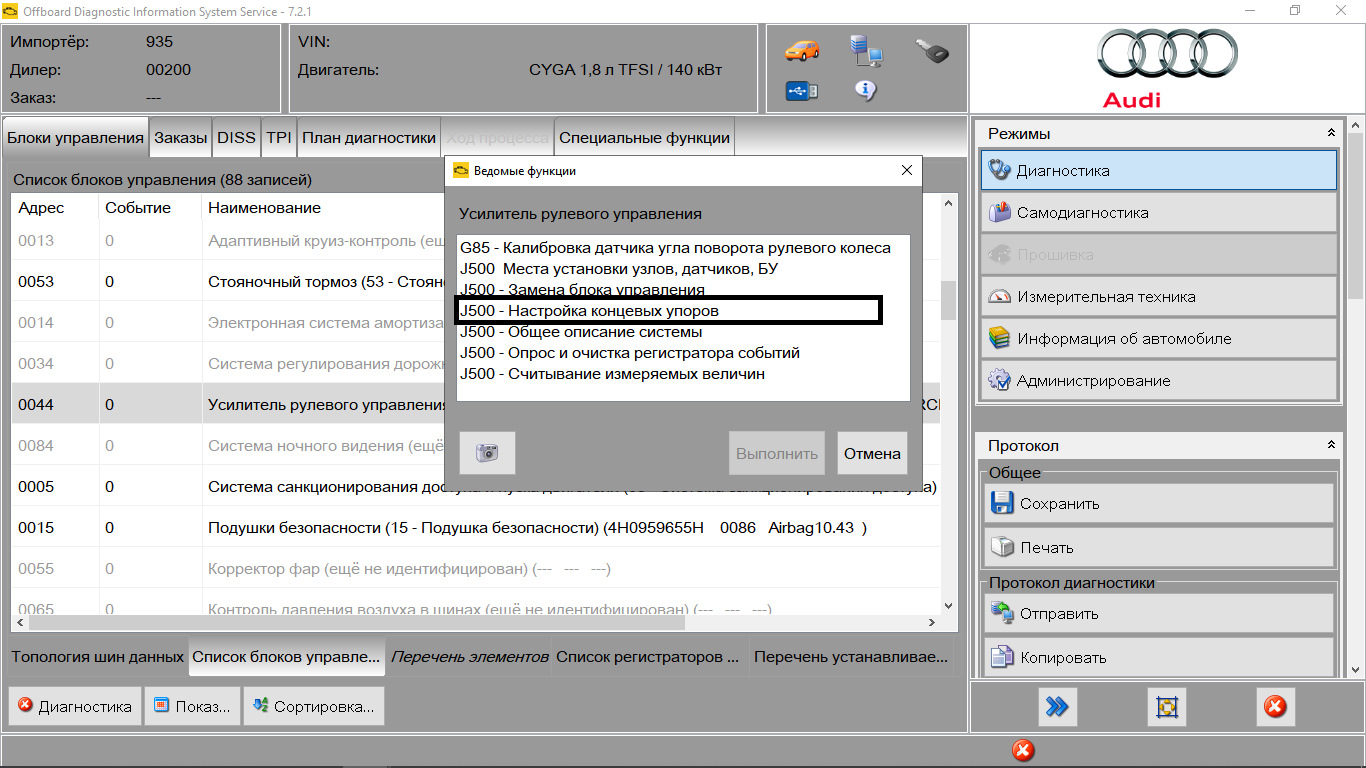This screenshot has height=768, width=1366.
Task: Click the red X icon in status bar
Action: coord(1022,750)
